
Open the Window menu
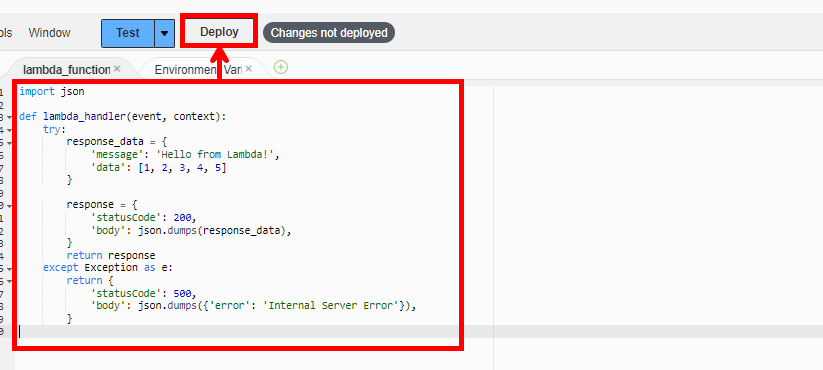[x=49, y=33]
